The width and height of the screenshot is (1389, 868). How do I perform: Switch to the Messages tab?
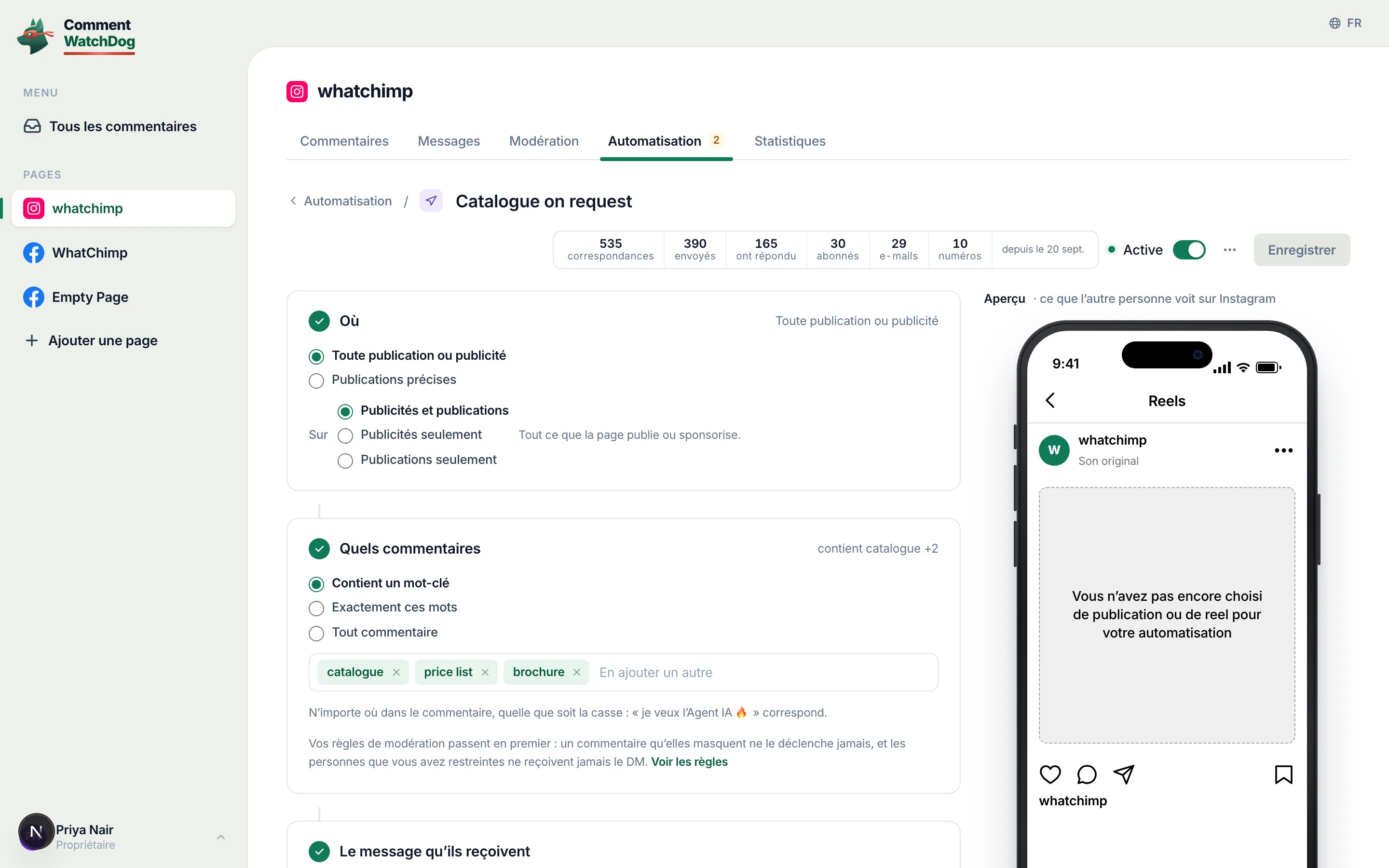click(x=449, y=141)
